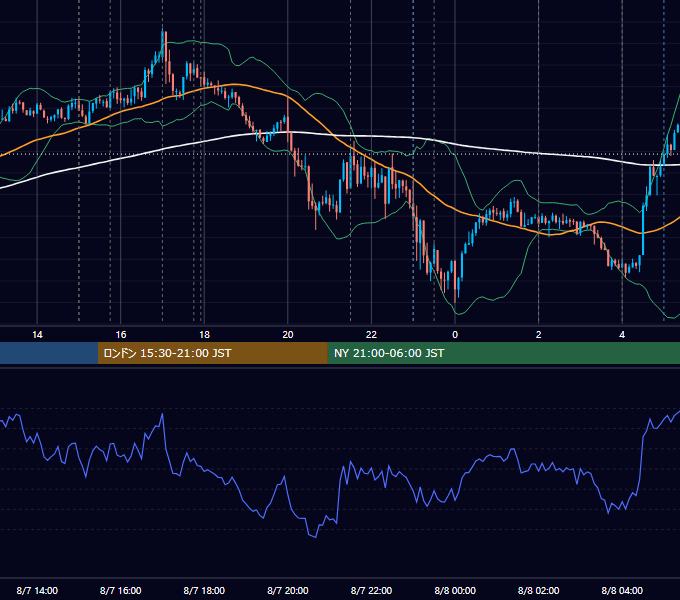680x600 pixels.
Task: Click the 8/7 20:00 label on indicator axis
Action: [x=288, y=590]
